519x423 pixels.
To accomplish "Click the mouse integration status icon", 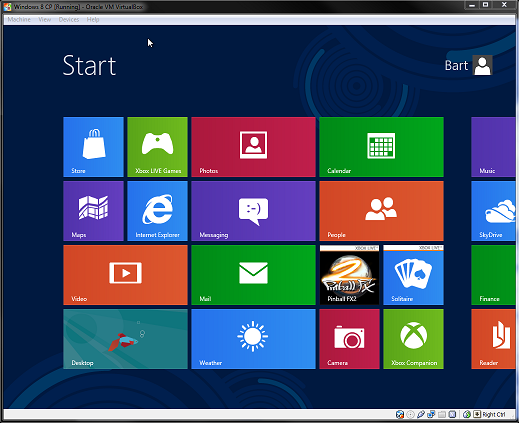I will tap(467, 414).
